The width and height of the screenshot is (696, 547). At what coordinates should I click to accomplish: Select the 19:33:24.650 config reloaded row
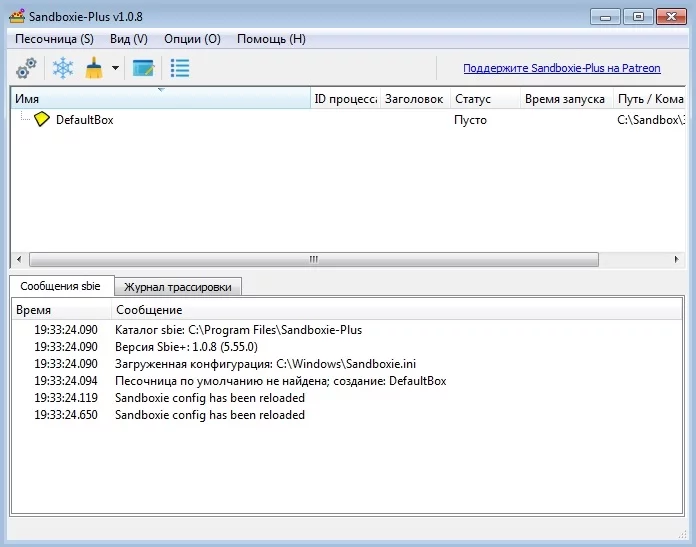coord(347,415)
